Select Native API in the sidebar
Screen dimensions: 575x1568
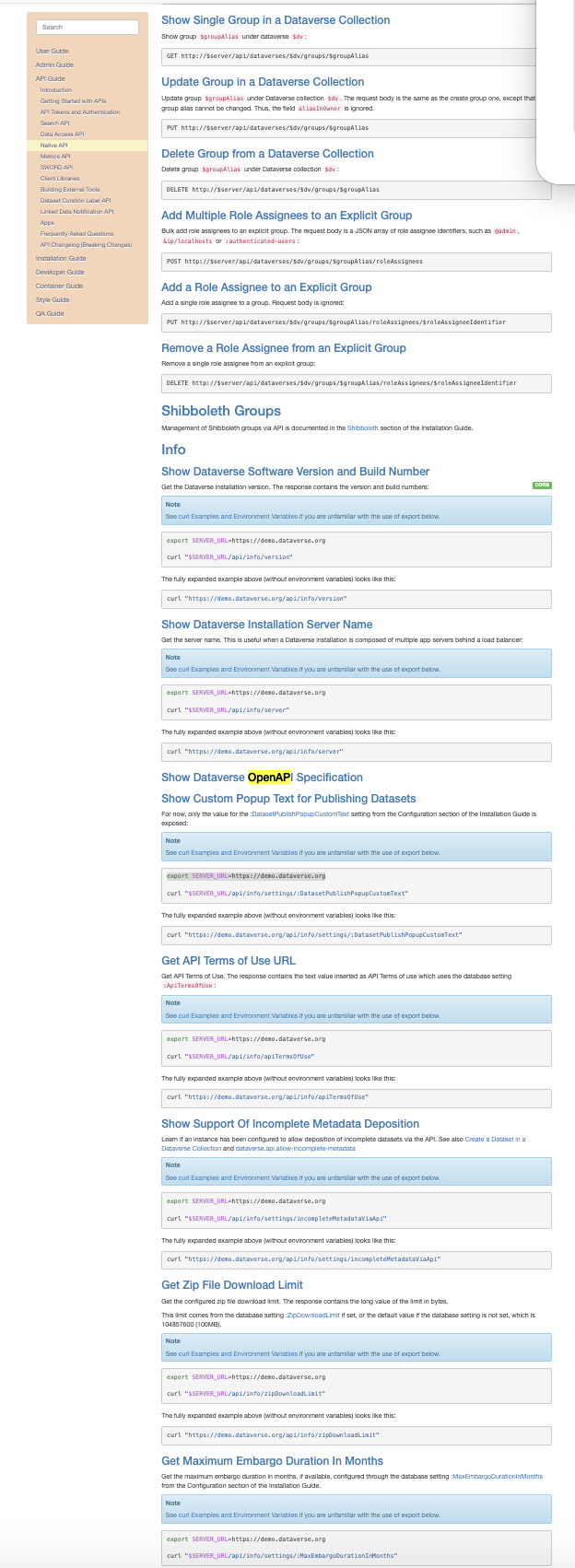(x=53, y=146)
